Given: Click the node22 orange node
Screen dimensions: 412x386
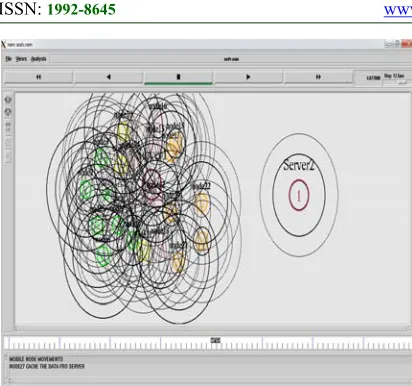Looking at the screenshot, I should coord(201,203).
